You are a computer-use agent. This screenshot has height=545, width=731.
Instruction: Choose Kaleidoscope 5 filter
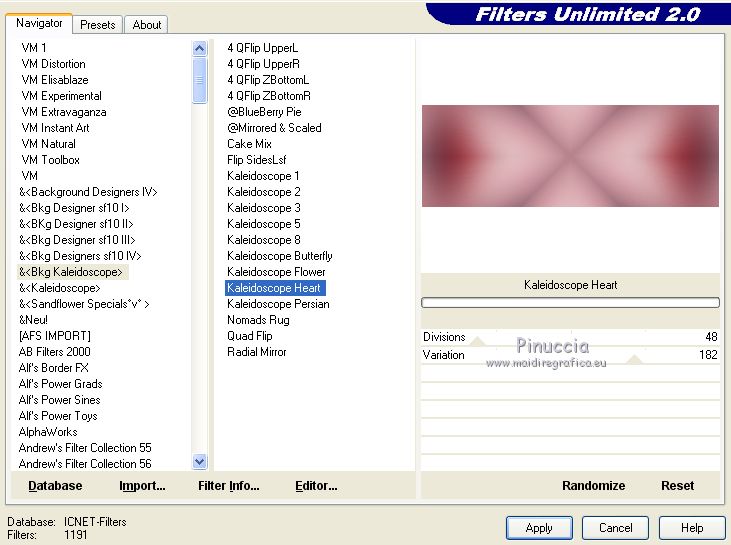click(264, 224)
